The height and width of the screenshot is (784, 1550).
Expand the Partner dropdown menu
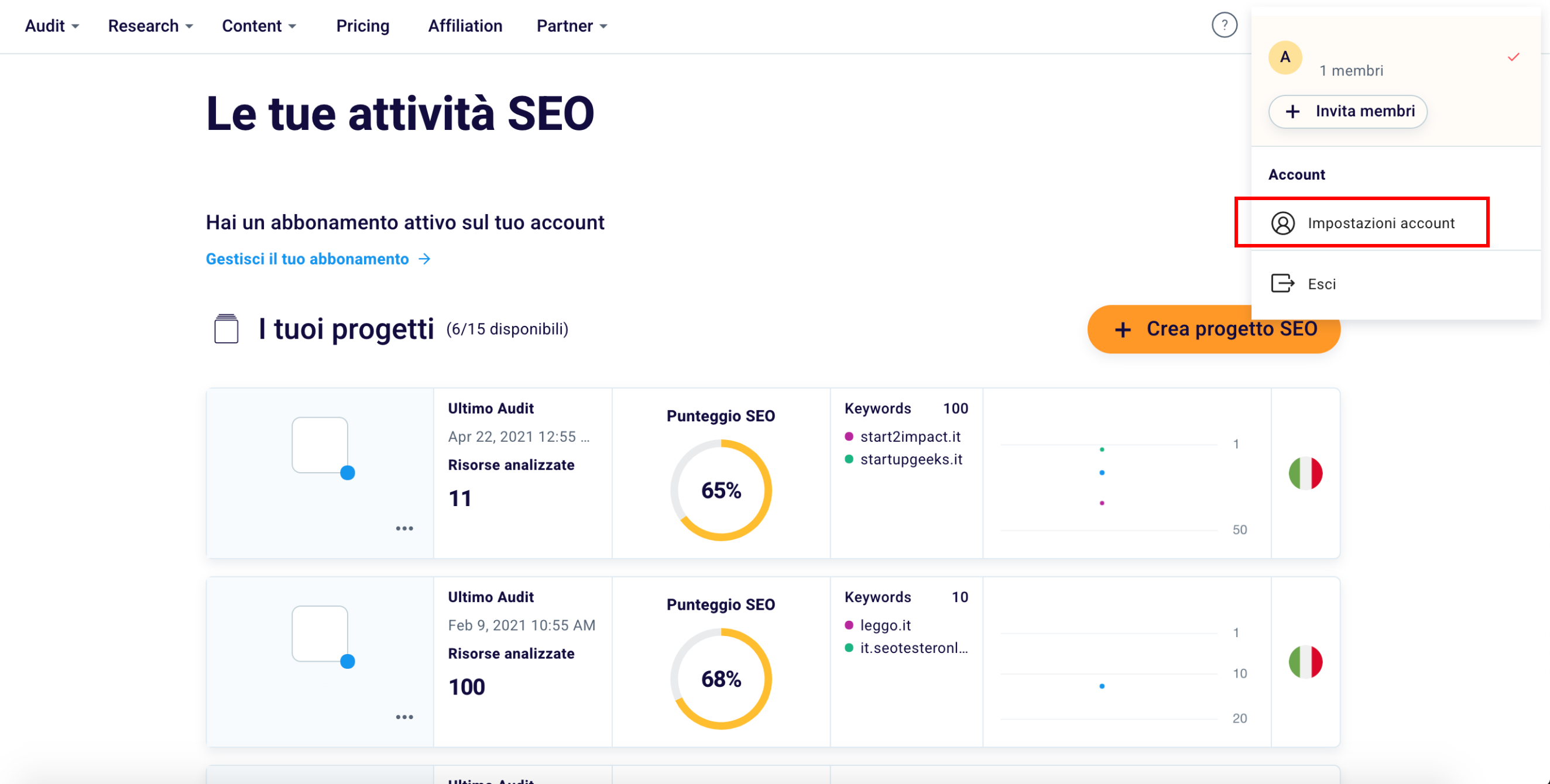pyautogui.click(x=572, y=26)
